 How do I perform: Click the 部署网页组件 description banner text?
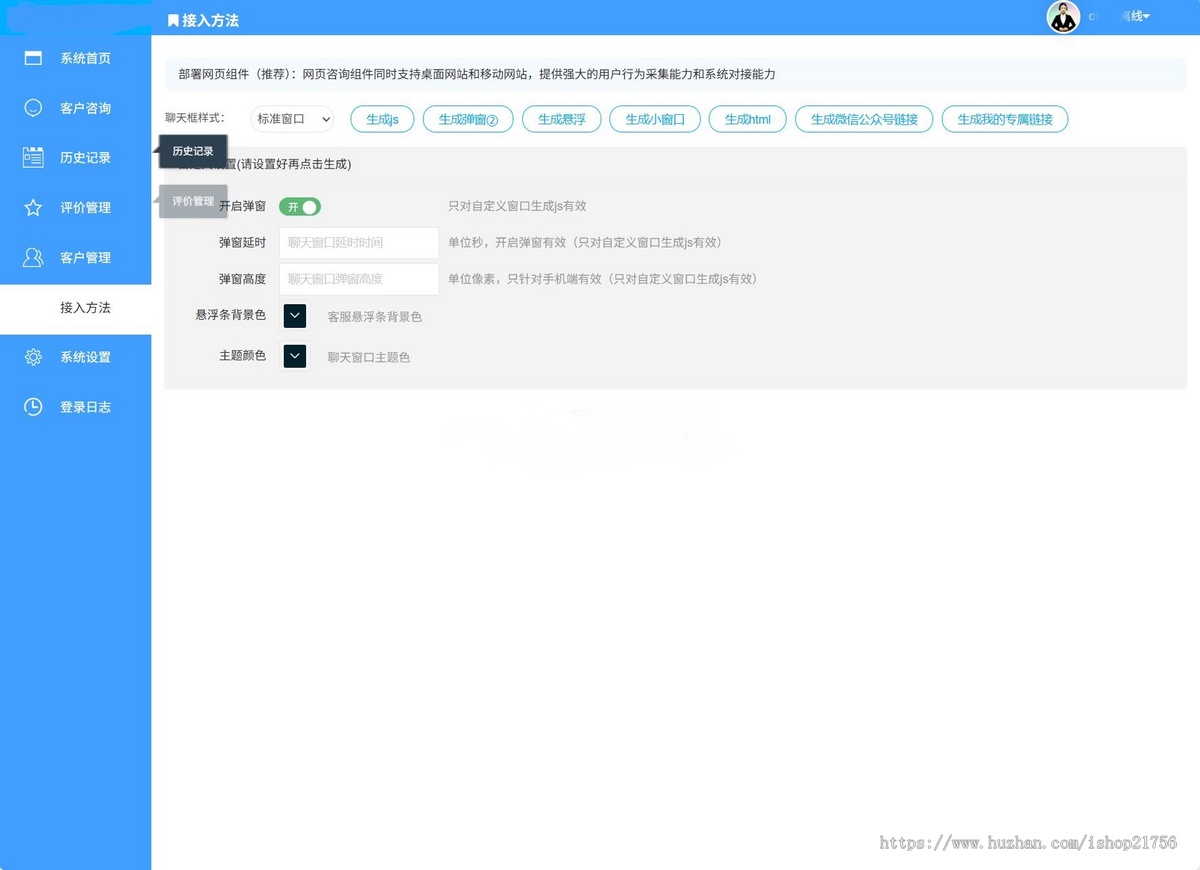point(477,74)
